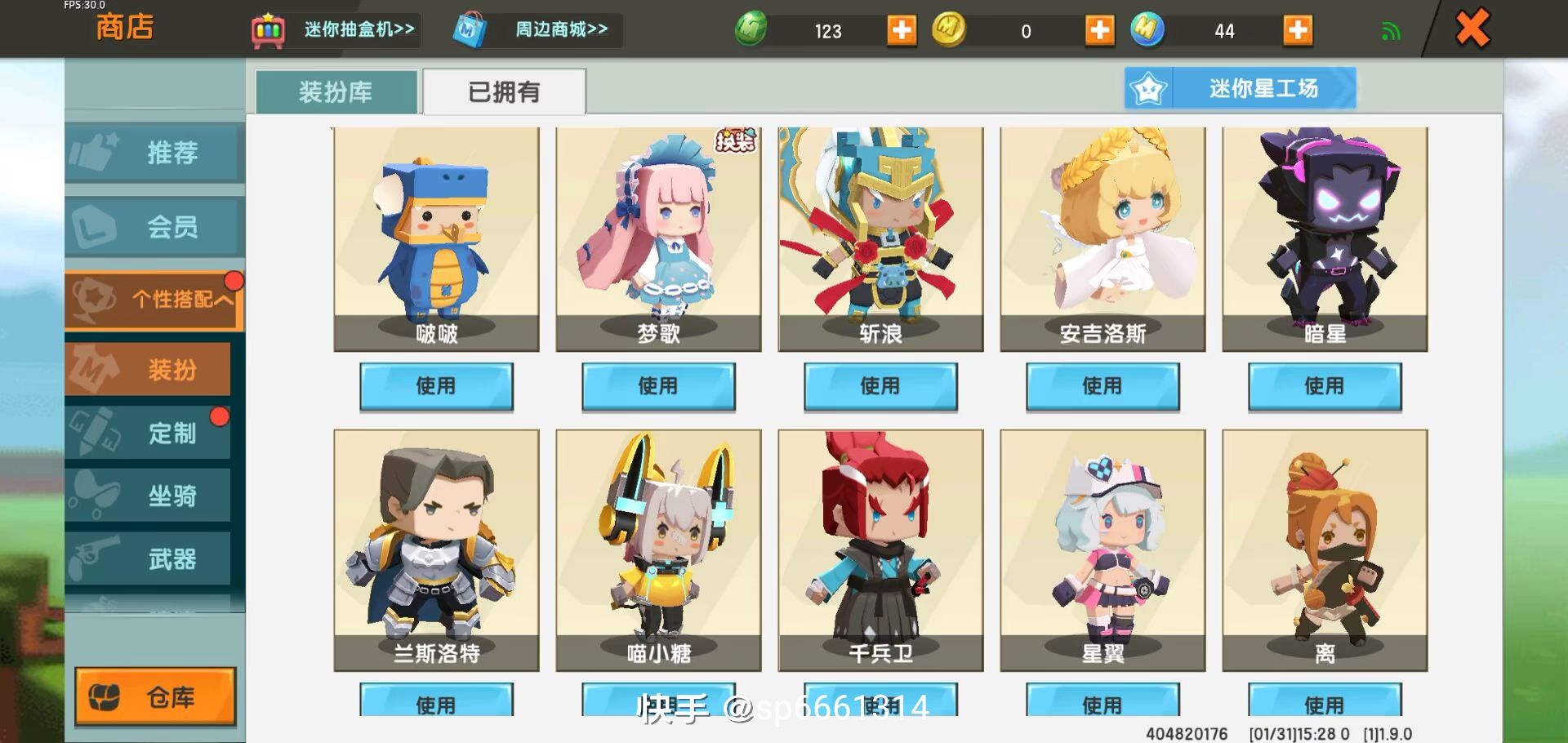The image size is (1568, 743).
Task: Use the 暗星 skin
Action: coord(1325,386)
